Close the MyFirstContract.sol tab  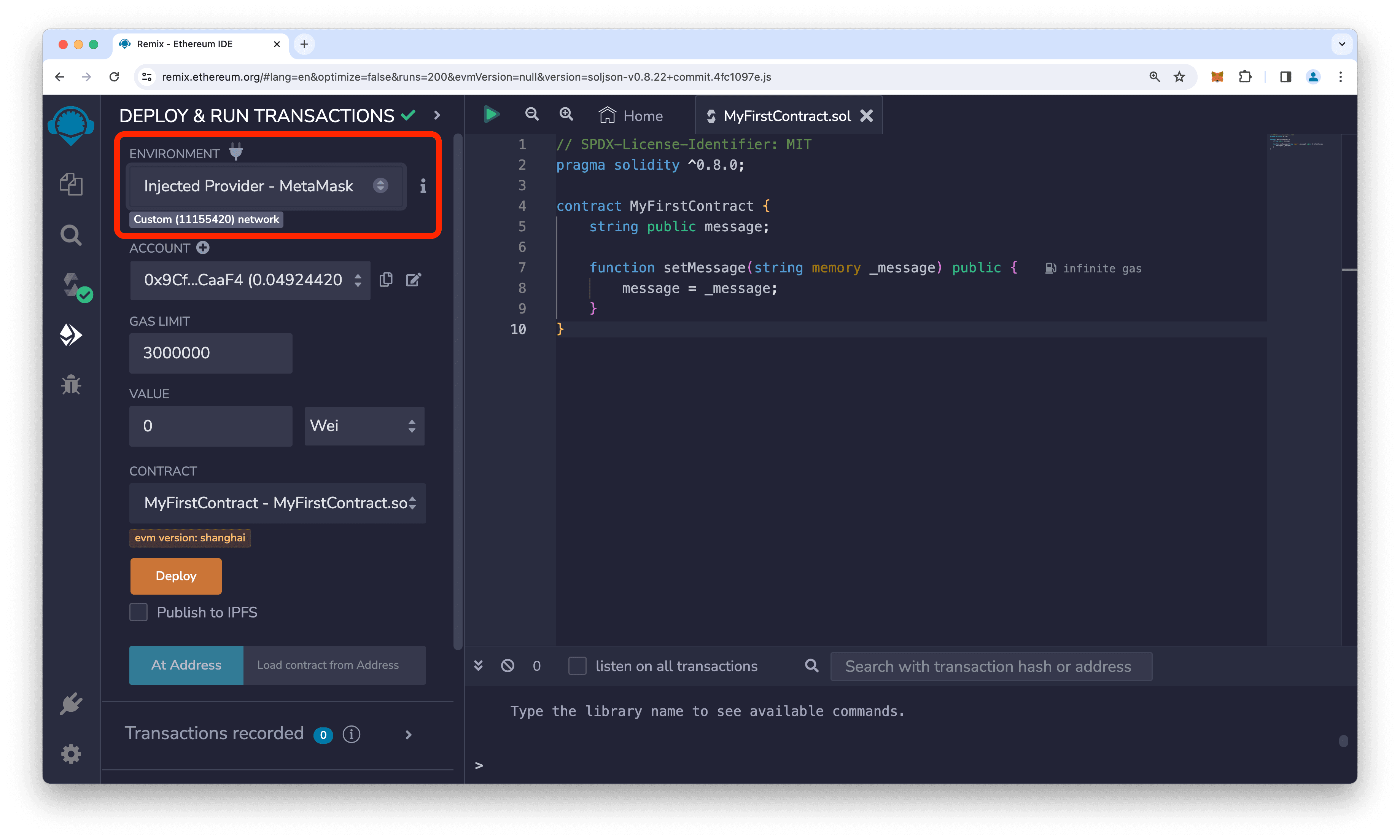(x=867, y=116)
